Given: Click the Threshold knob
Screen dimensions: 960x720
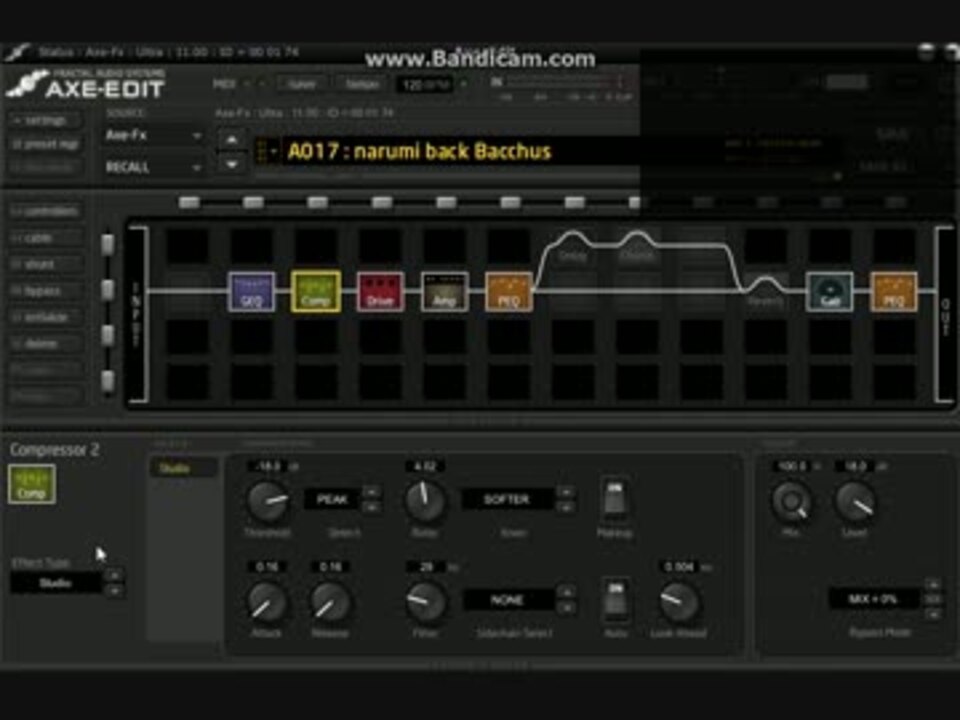Looking at the screenshot, I should pyautogui.click(x=268, y=501).
